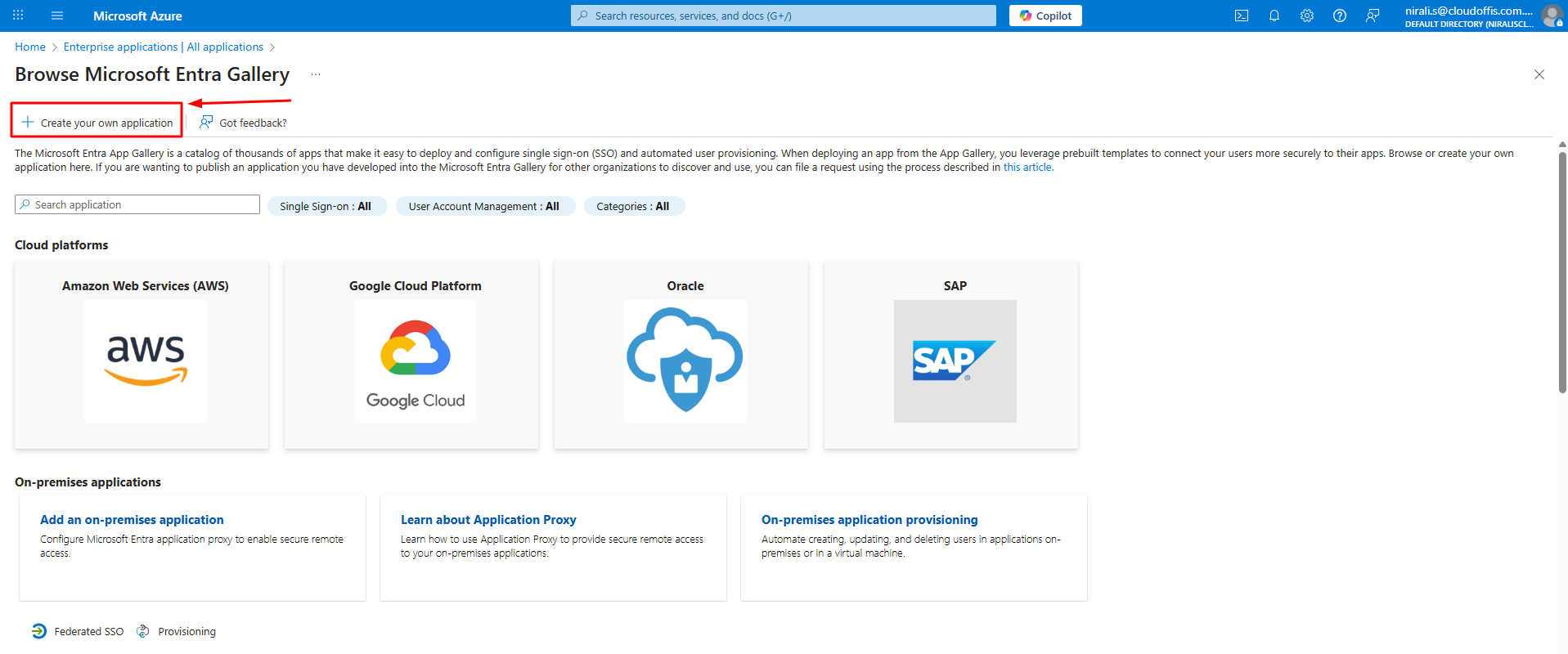Click the Cloud platforms heading

click(x=61, y=245)
